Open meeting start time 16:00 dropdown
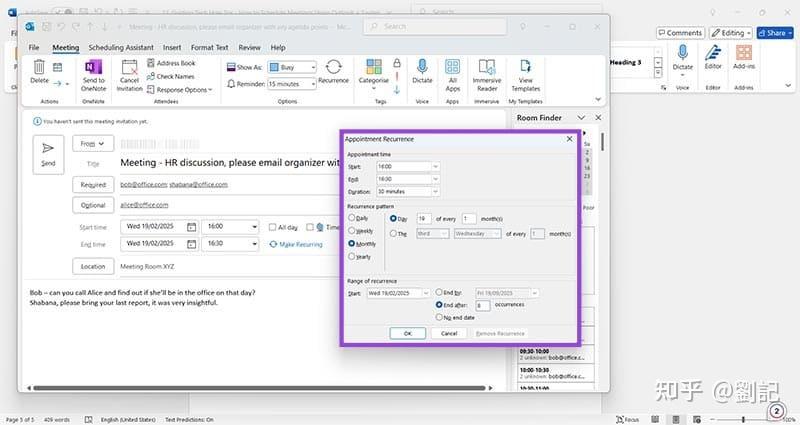800x425 pixels. point(254,227)
